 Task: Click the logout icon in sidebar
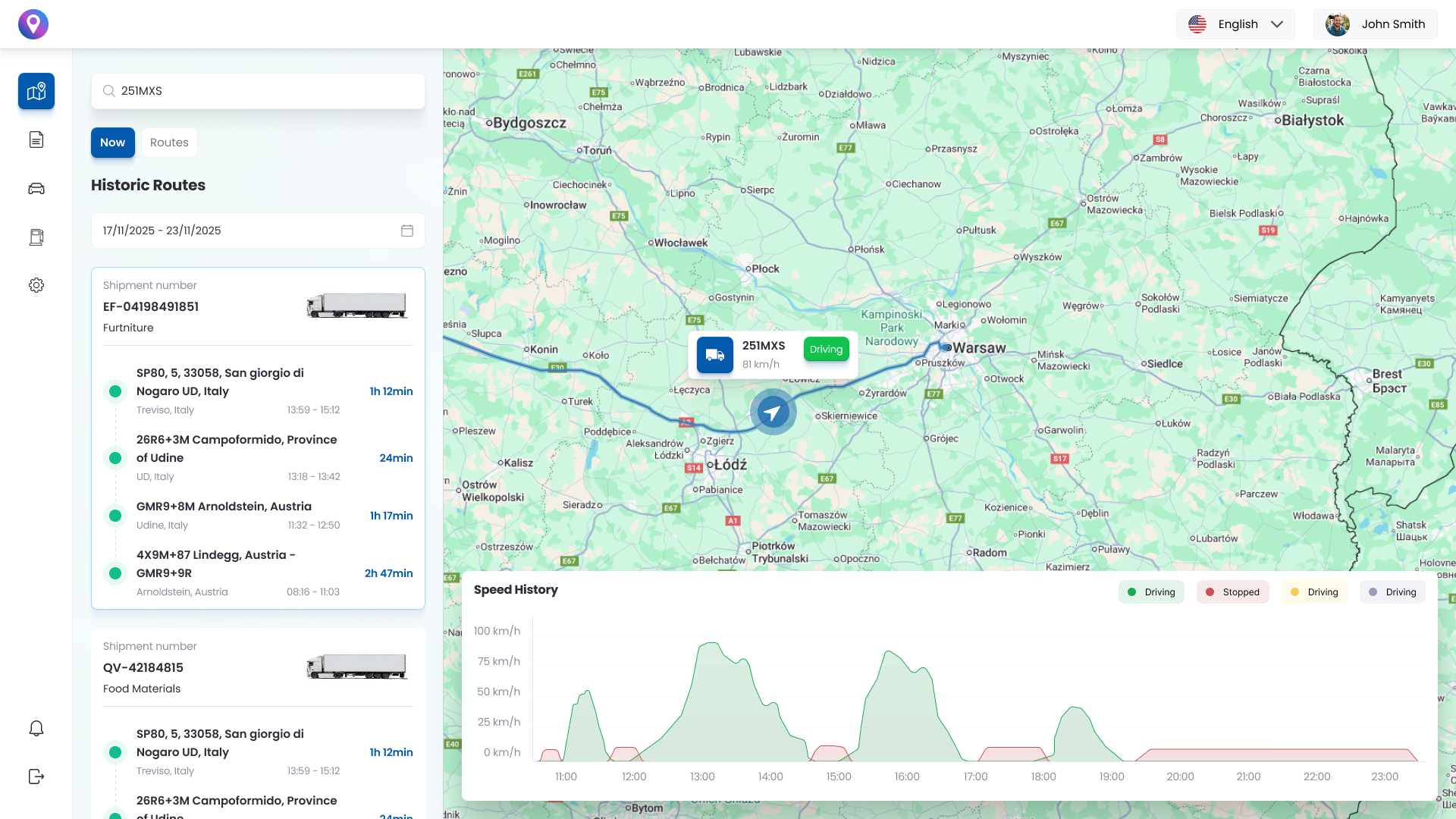(x=36, y=777)
